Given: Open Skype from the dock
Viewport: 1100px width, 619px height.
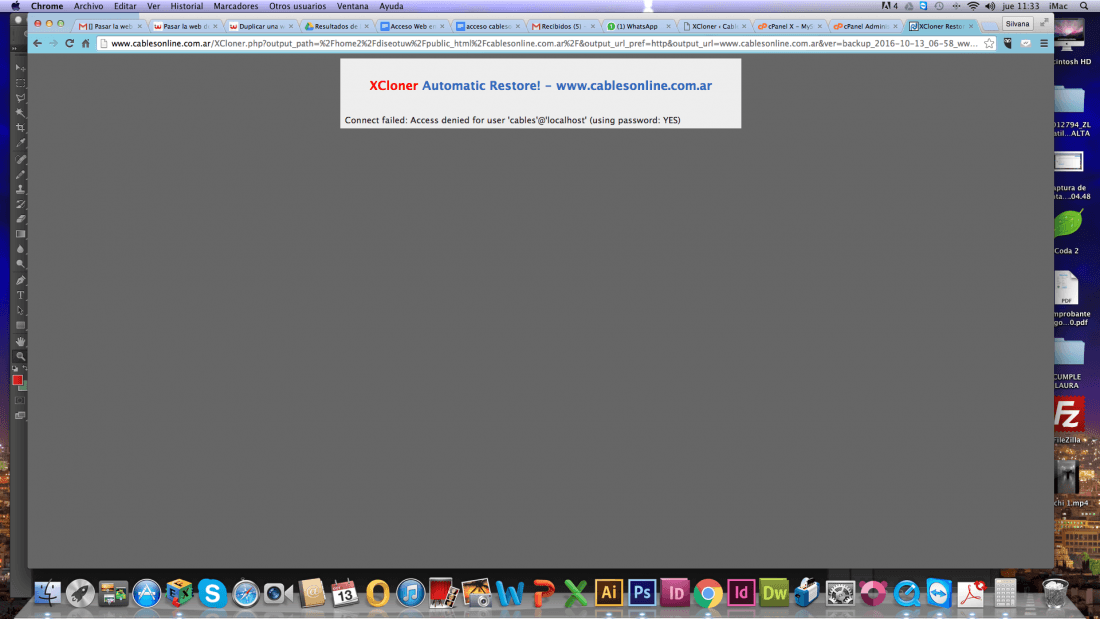Looking at the screenshot, I should tap(212, 593).
